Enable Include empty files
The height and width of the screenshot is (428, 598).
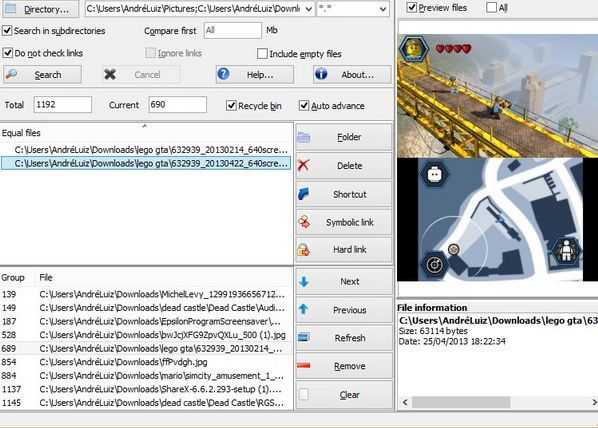(262, 53)
